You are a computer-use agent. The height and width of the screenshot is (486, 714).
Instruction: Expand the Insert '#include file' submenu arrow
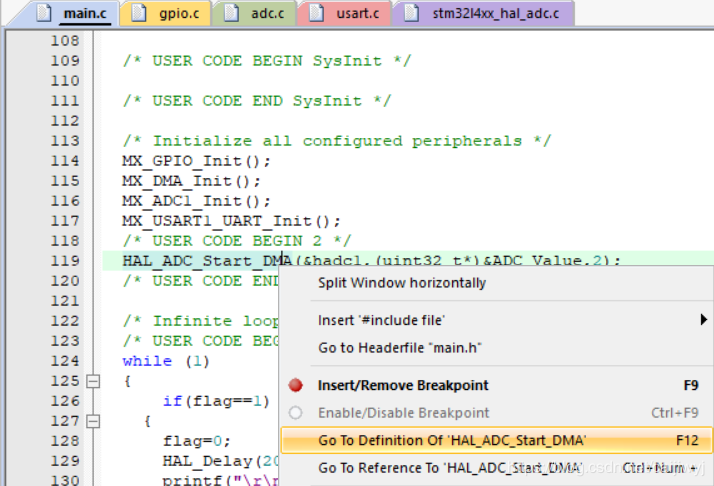(x=703, y=320)
